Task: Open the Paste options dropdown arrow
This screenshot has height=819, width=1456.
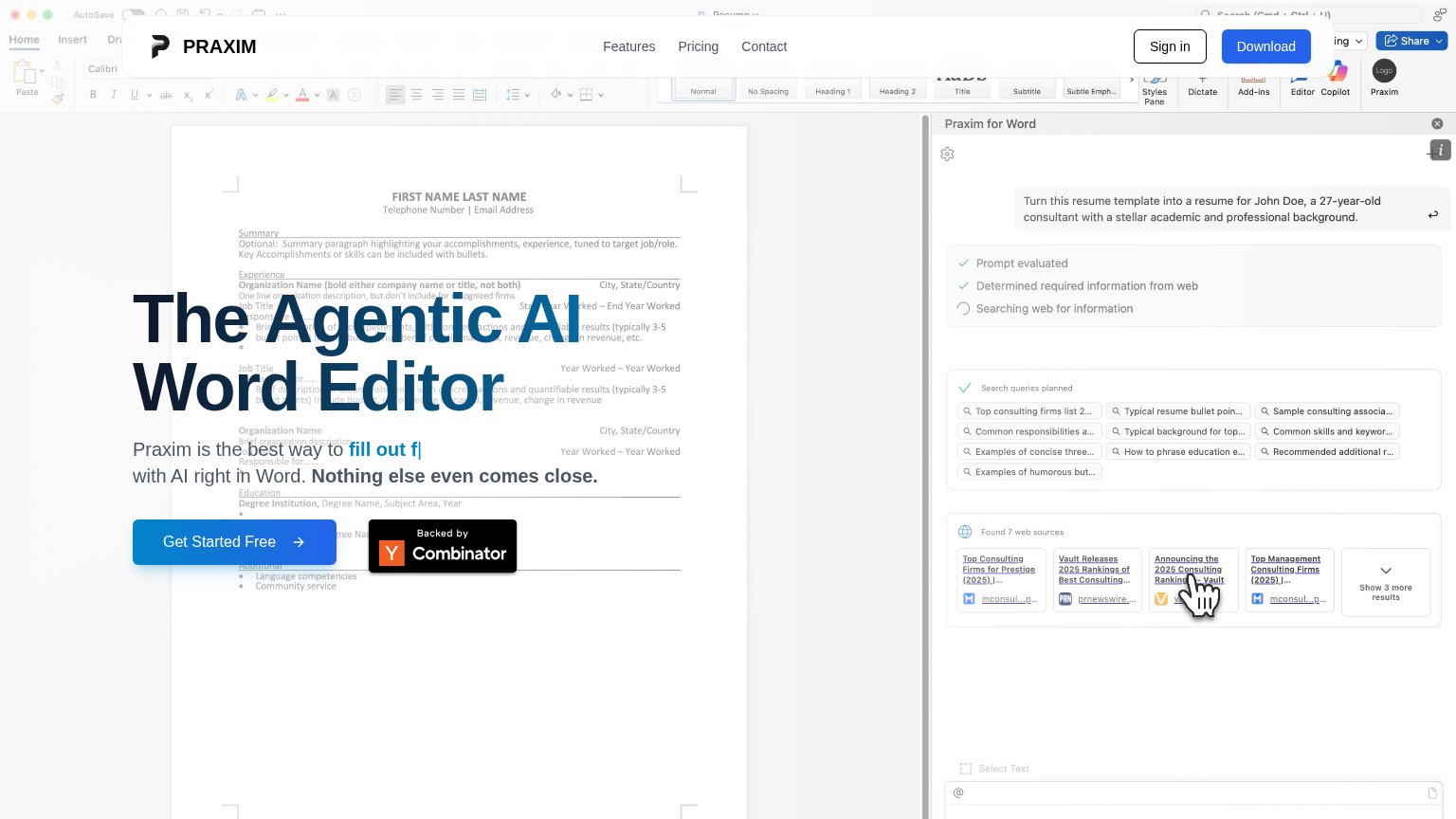Action: (x=42, y=71)
